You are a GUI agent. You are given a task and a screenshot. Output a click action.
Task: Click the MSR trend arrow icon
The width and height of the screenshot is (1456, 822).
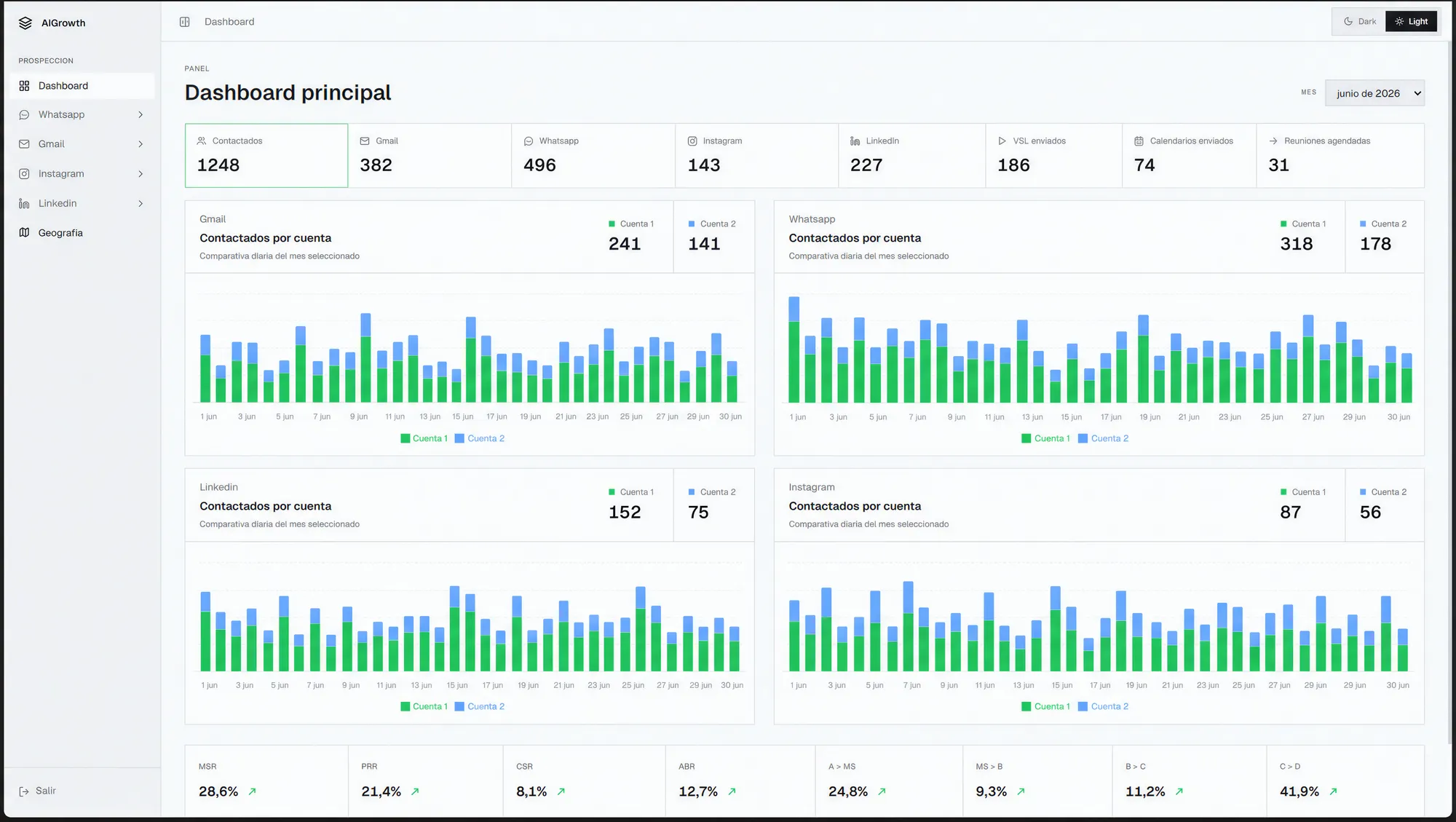tap(253, 791)
